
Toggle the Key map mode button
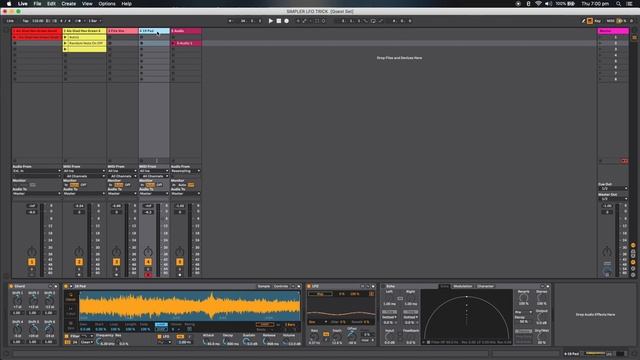pyautogui.click(x=598, y=21)
